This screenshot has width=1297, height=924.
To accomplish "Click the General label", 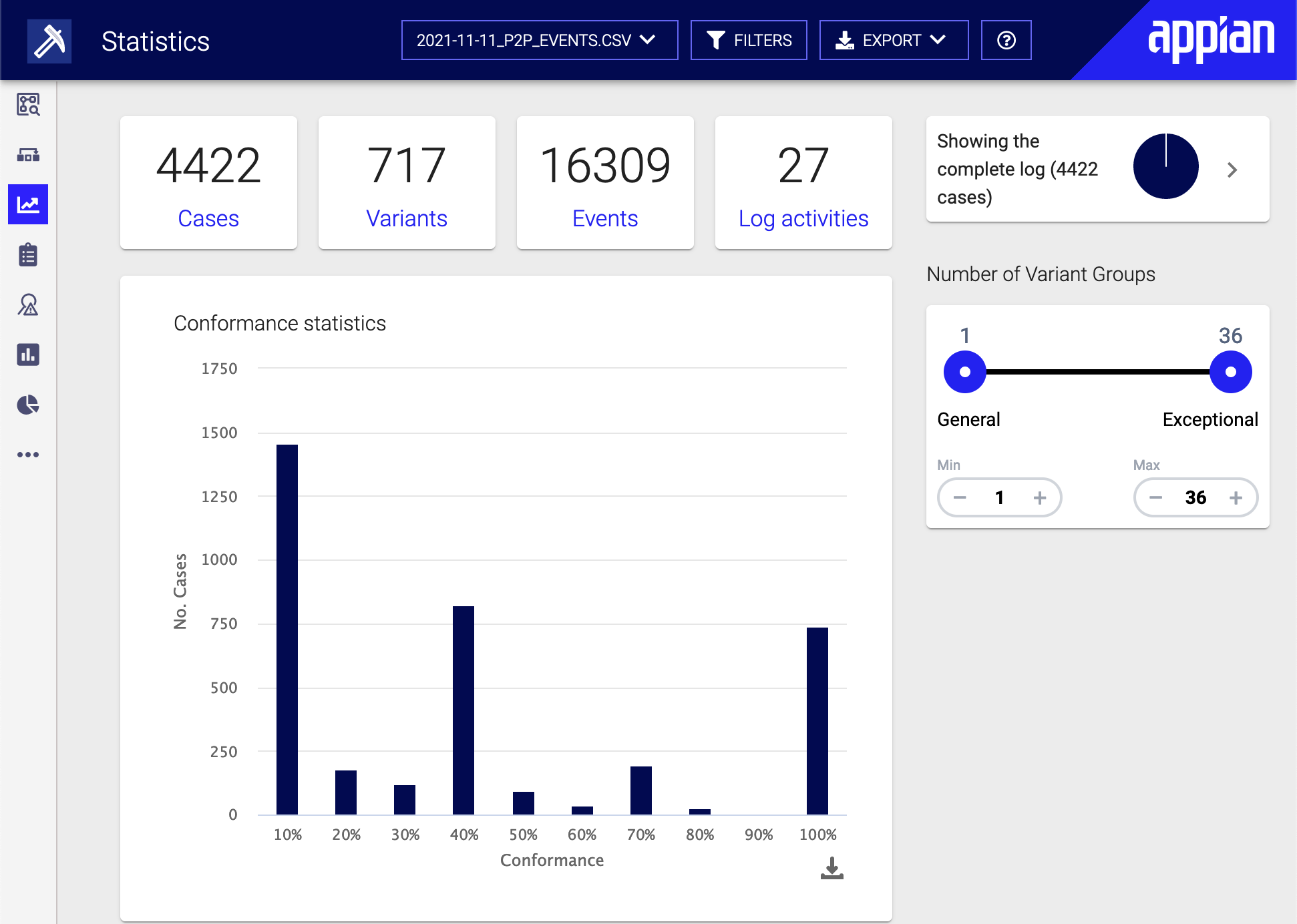I will pos(968,419).
